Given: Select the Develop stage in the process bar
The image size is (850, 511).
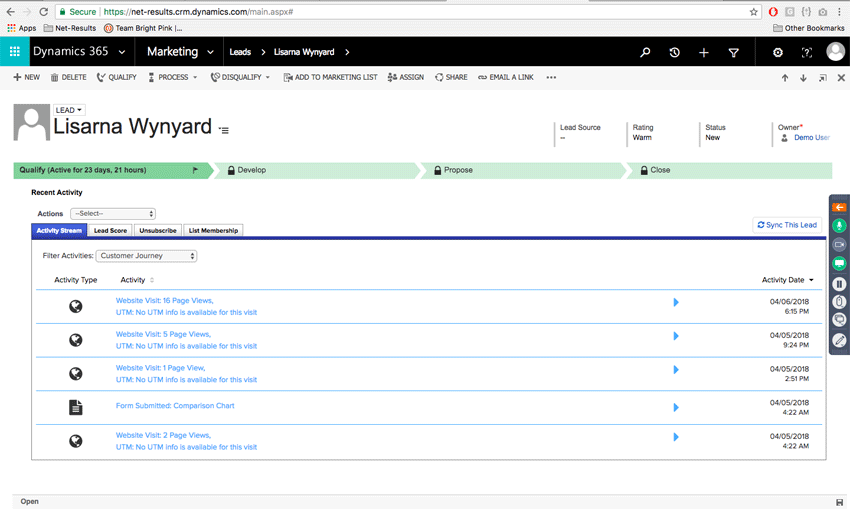Looking at the screenshot, I should coord(251,170).
